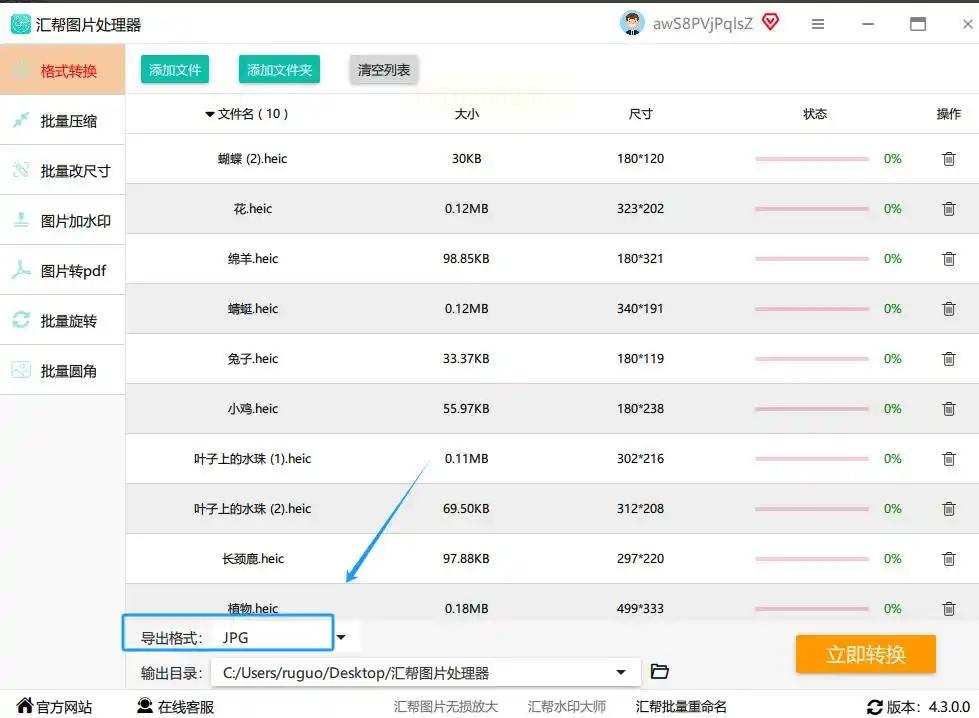The width and height of the screenshot is (979, 718).
Task: Click username awS8PVjPqlsZ
Action: (x=702, y=24)
